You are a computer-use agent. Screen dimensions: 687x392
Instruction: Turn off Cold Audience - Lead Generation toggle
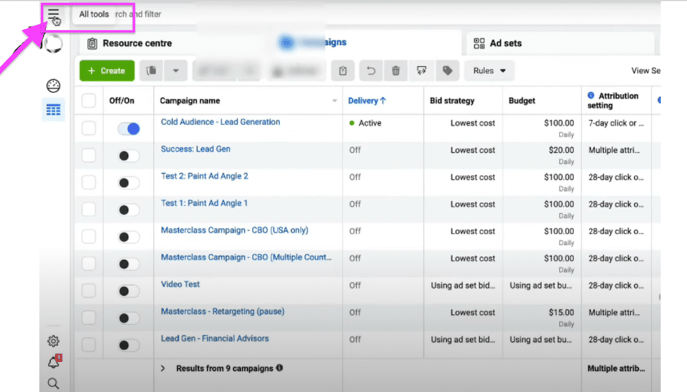pyautogui.click(x=129, y=129)
